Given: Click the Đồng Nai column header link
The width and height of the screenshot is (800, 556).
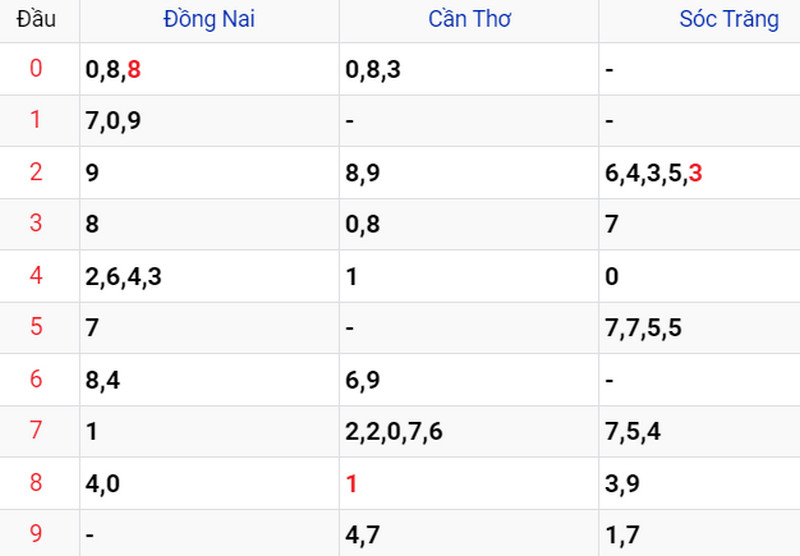Looking at the screenshot, I should 208,19.
